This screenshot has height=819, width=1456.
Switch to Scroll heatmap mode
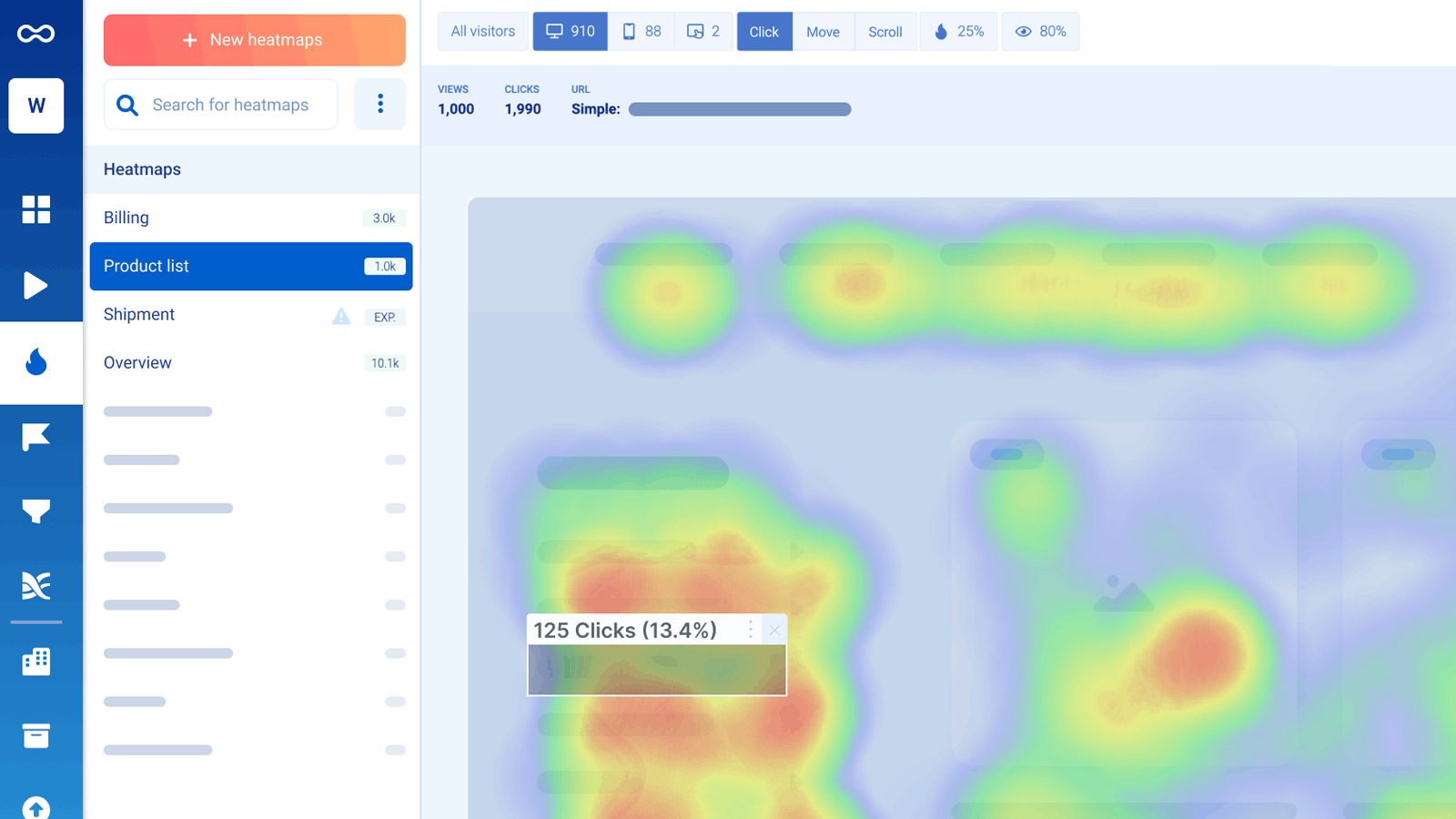pos(885,32)
